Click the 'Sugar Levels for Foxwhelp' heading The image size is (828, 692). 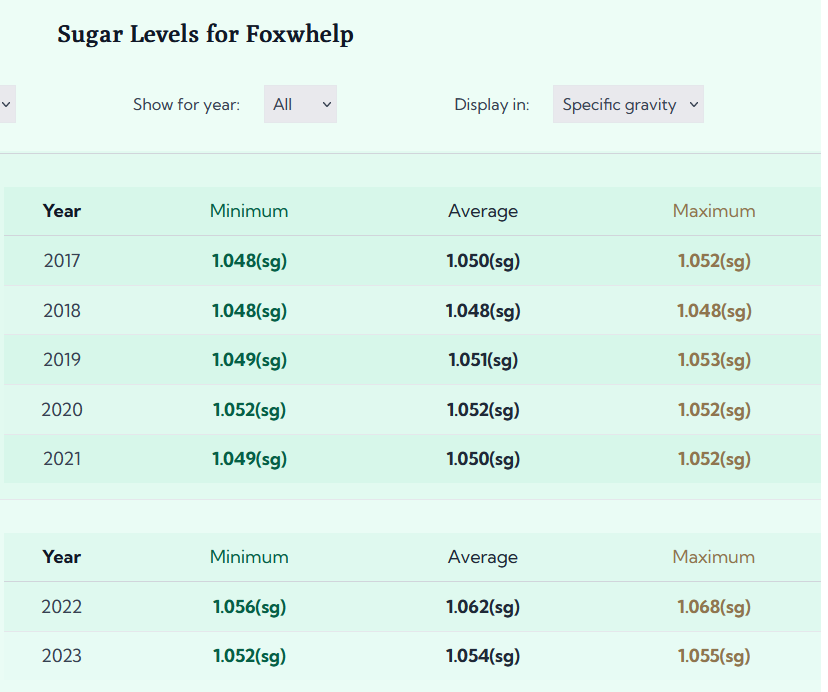point(205,34)
